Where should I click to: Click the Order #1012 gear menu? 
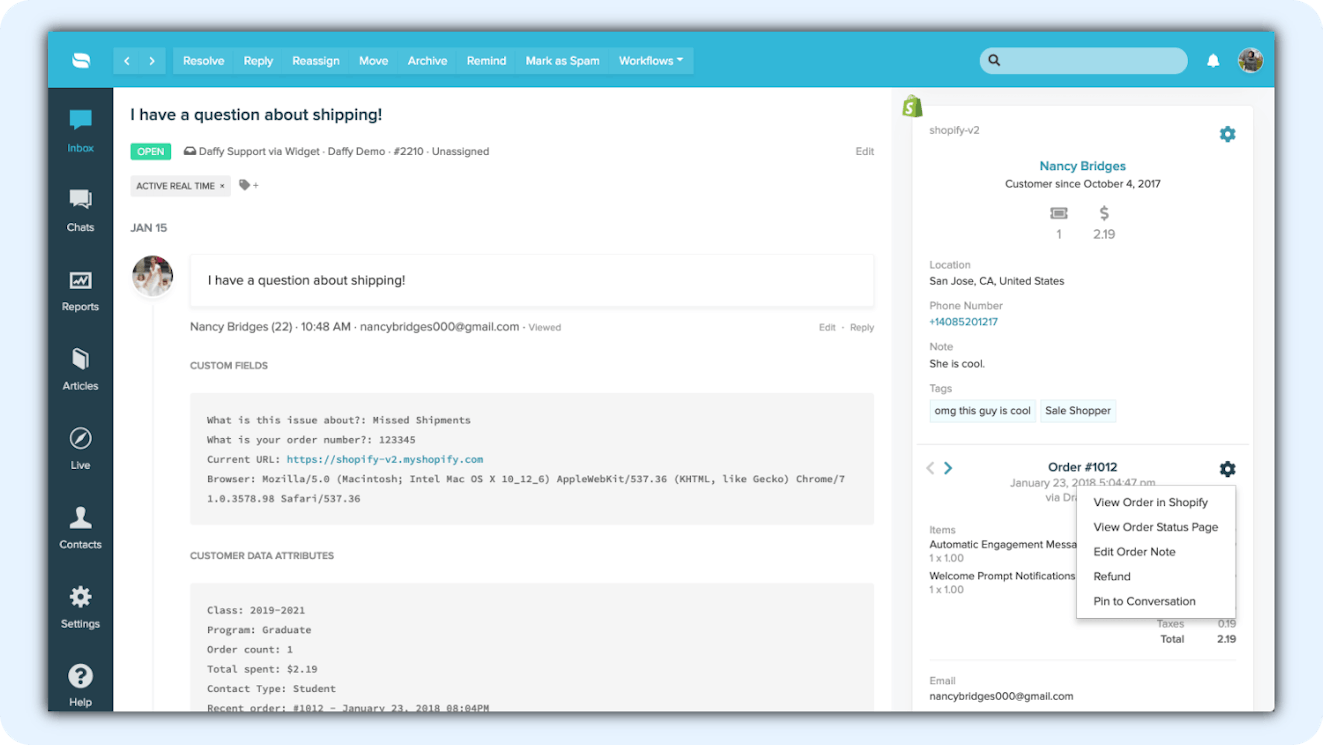click(x=1227, y=468)
